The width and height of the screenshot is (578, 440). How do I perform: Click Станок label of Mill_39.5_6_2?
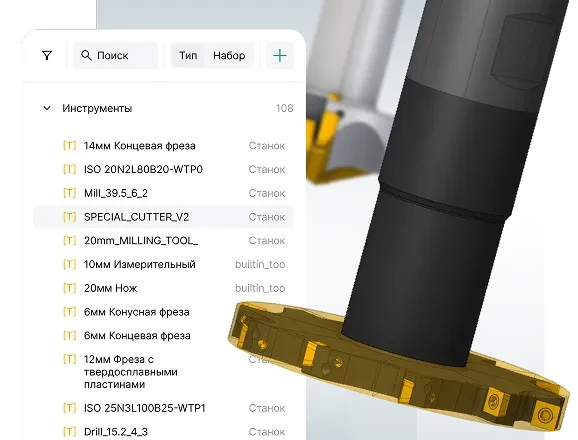[x=267, y=193]
